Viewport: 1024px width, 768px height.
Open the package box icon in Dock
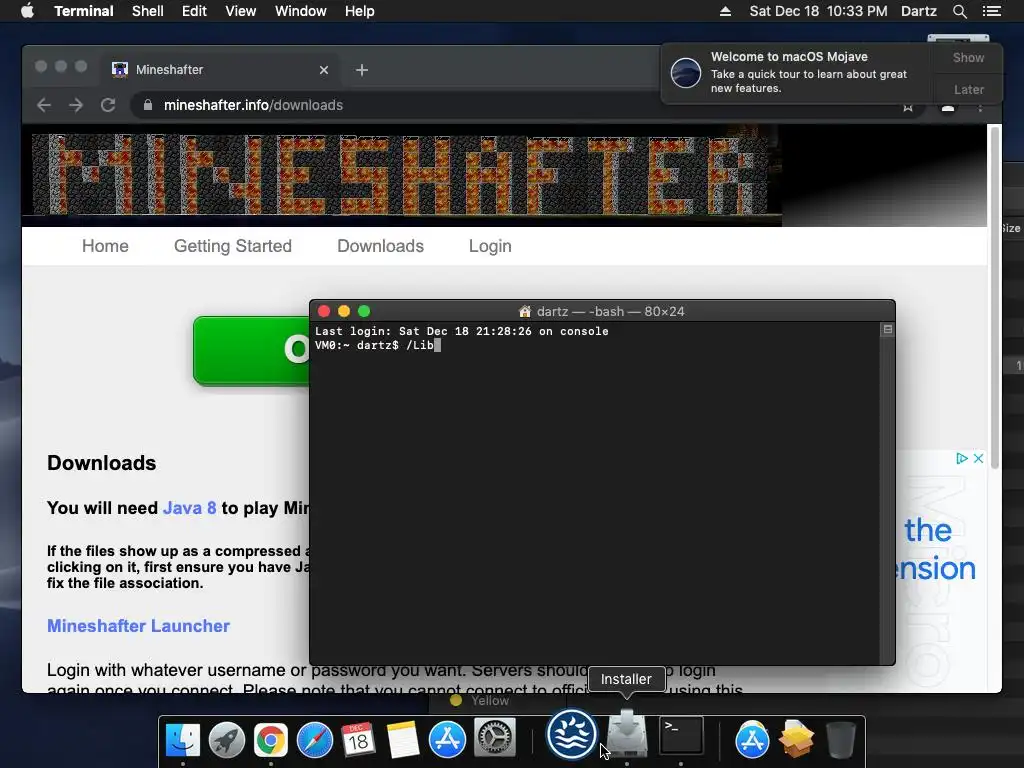796,739
